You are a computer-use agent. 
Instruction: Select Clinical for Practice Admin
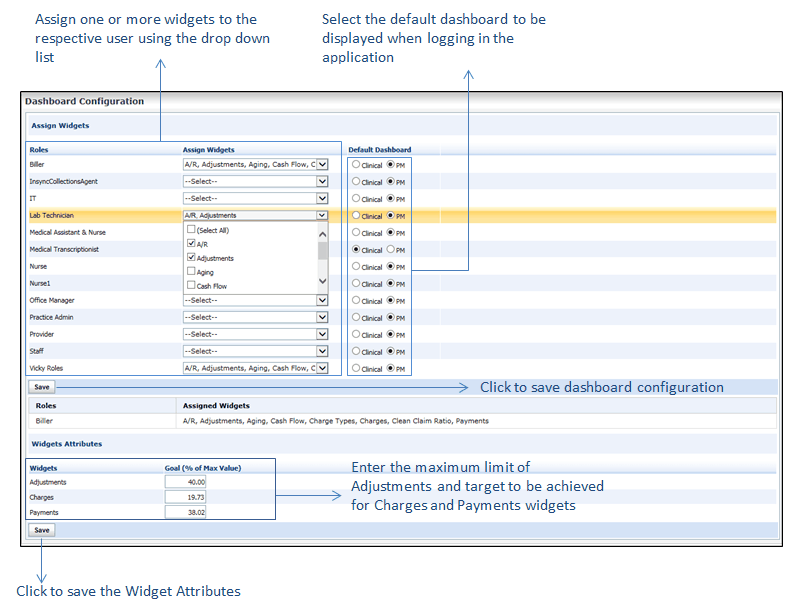click(356, 317)
